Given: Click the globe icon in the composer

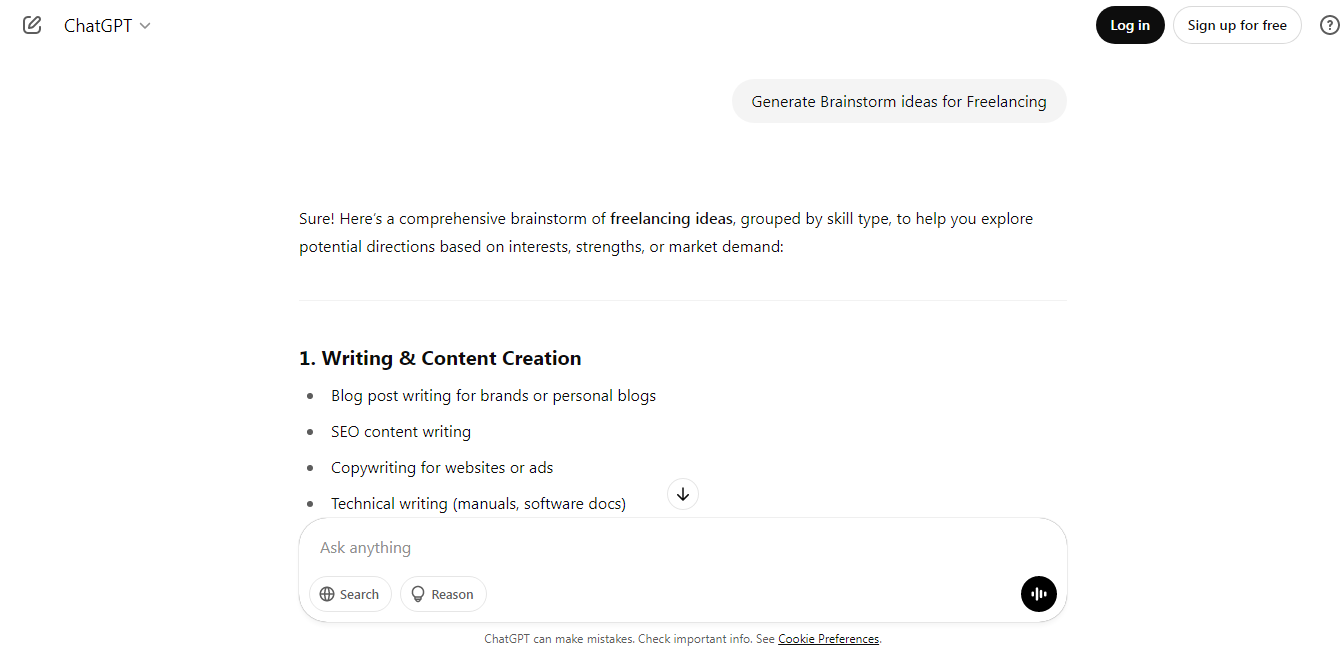Looking at the screenshot, I should point(327,594).
